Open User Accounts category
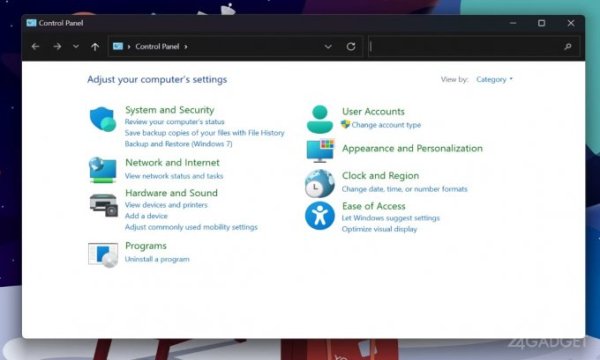The height and width of the screenshot is (360, 600). click(373, 111)
